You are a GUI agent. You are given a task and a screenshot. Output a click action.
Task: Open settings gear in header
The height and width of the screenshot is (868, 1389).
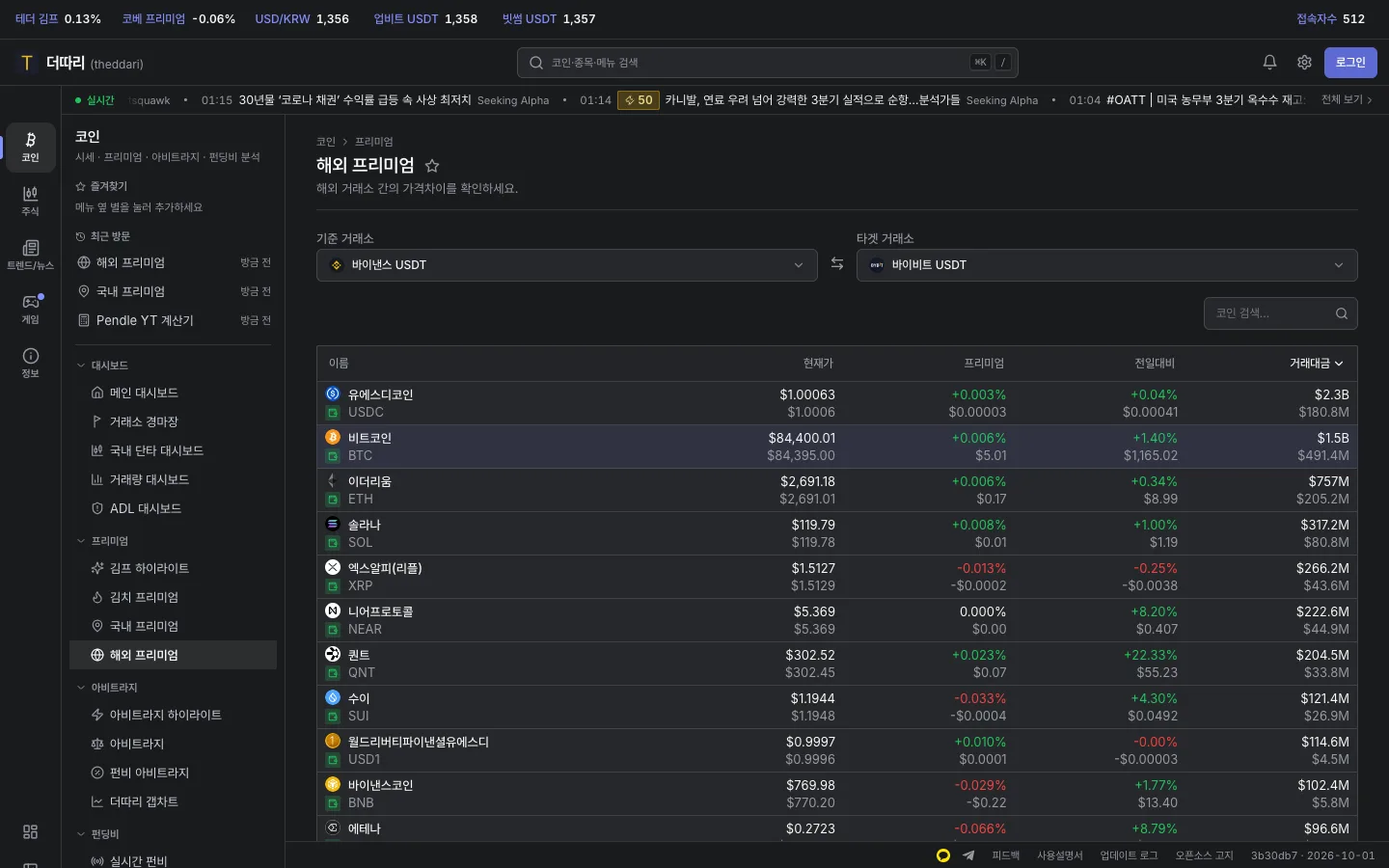[x=1304, y=63]
